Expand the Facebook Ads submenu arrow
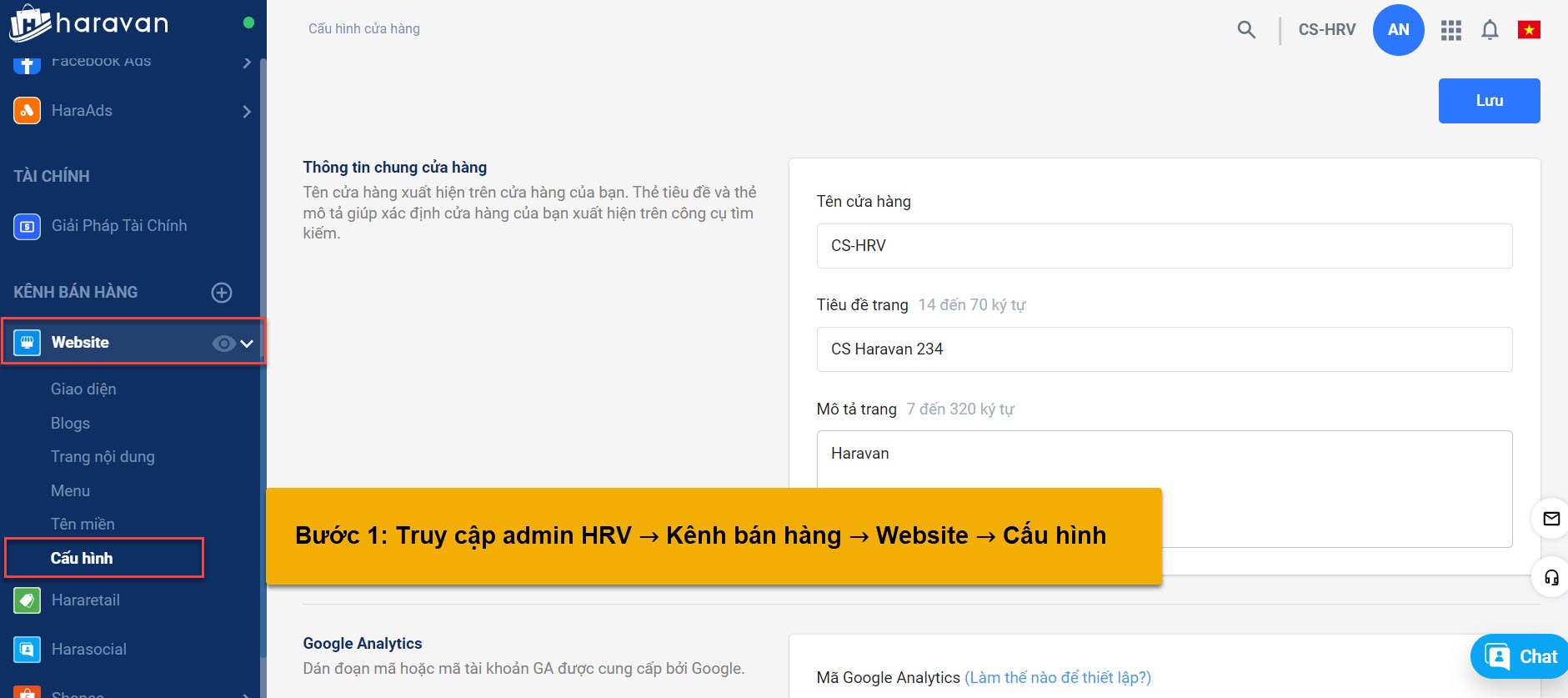 [246, 63]
